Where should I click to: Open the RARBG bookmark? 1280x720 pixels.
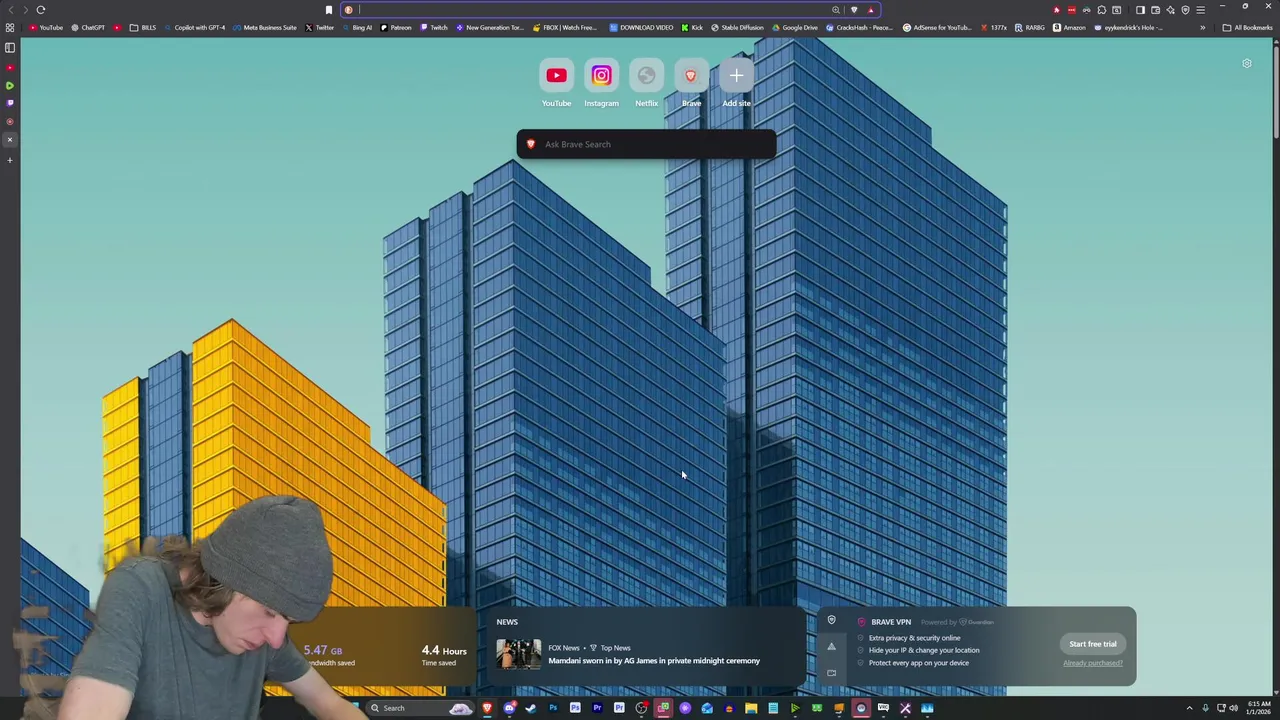[x=1030, y=28]
